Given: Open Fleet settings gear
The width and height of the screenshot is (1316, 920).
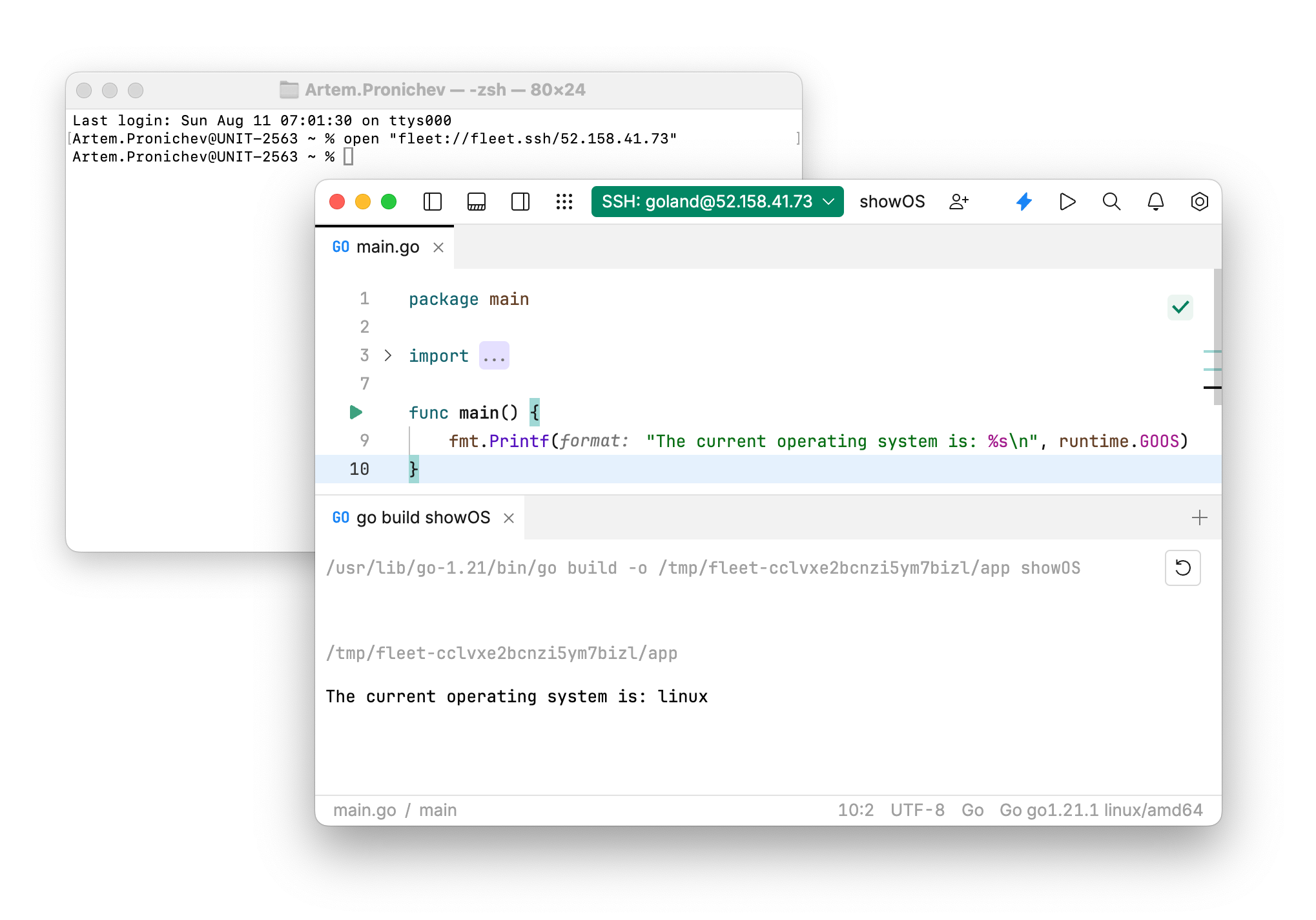Looking at the screenshot, I should pyautogui.click(x=1199, y=202).
